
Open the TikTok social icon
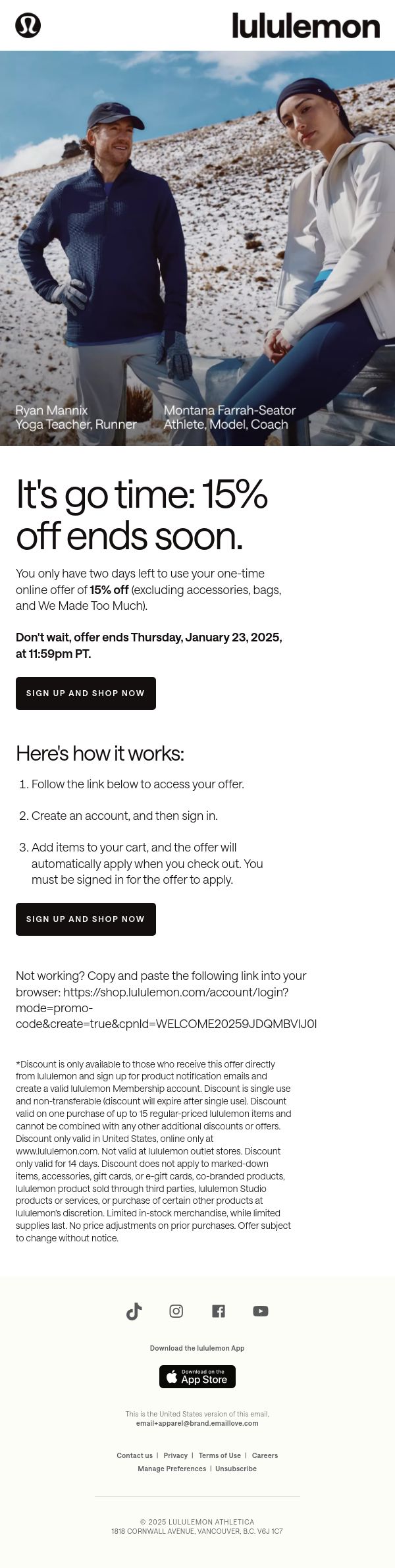(x=134, y=1311)
